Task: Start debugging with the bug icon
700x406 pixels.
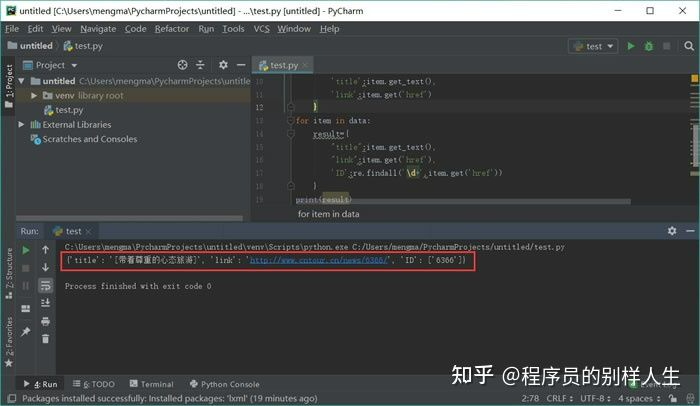Action: [648, 46]
